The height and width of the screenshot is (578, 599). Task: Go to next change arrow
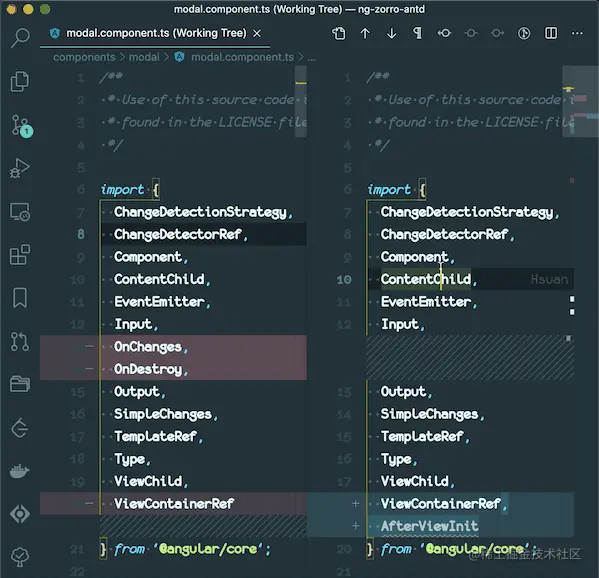tap(392, 33)
